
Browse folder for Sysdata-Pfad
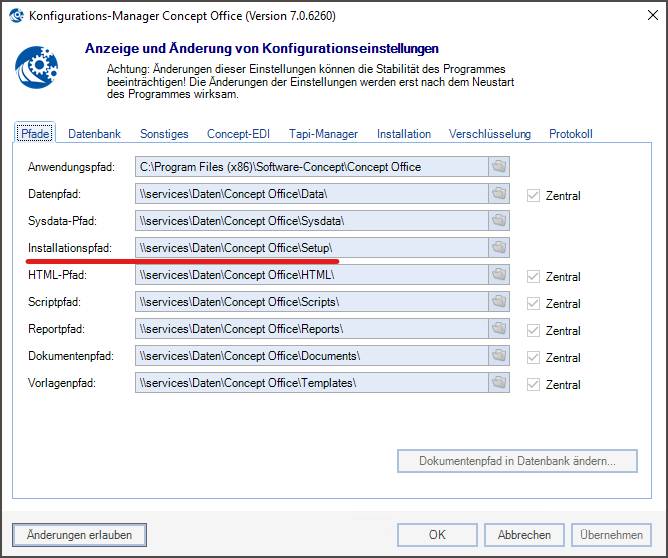[x=499, y=221]
